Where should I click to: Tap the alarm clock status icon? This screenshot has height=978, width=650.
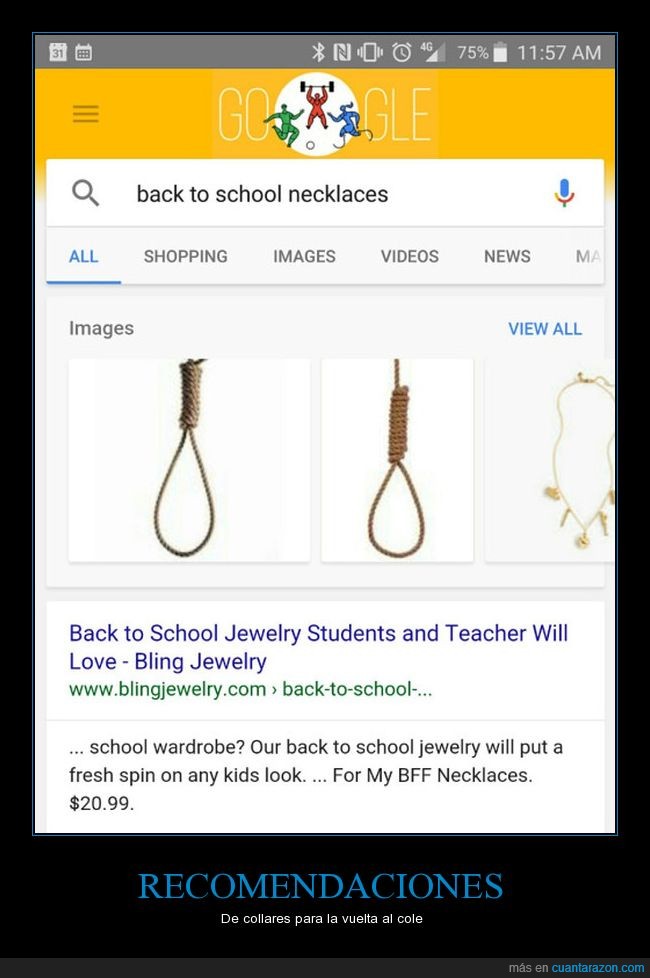click(x=402, y=52)
